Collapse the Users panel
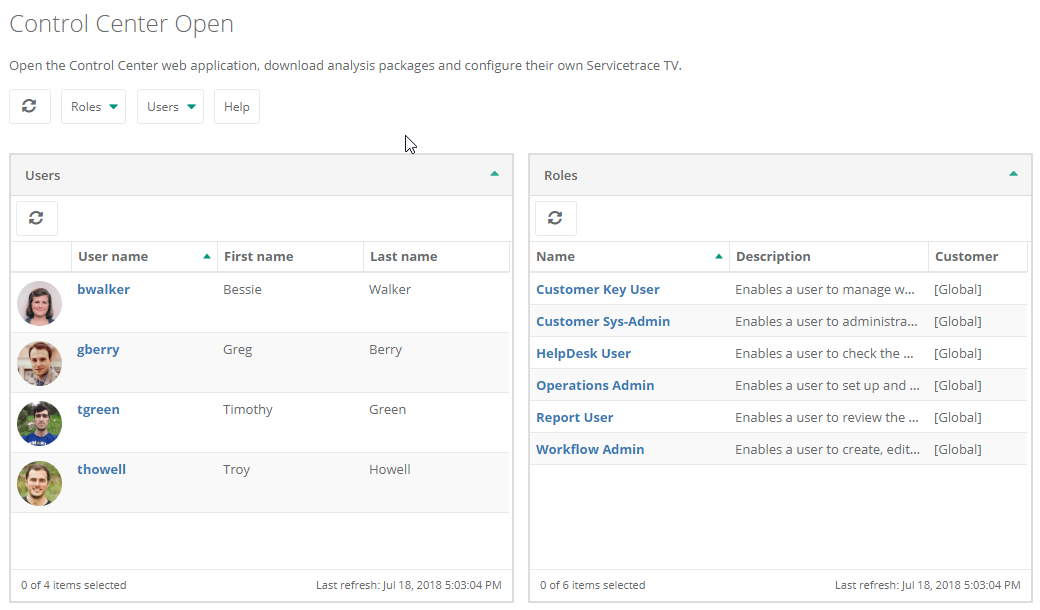Viewport: 1040px width, 610px height. click(494, 174)
